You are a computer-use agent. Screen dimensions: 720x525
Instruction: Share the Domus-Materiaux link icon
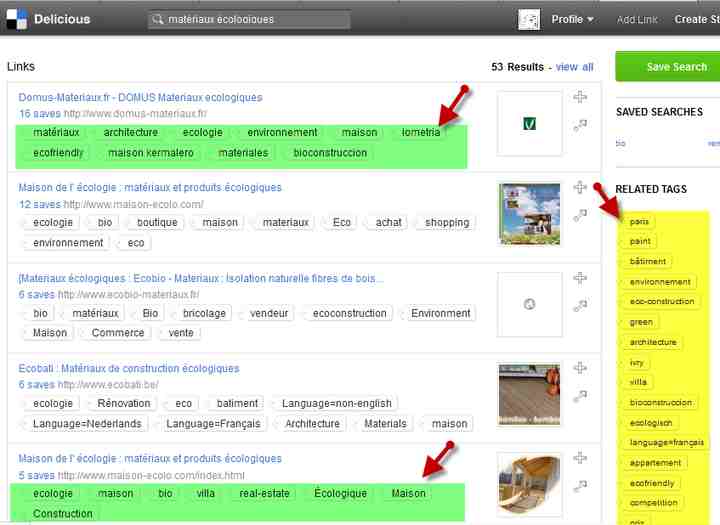click(580, 125)
